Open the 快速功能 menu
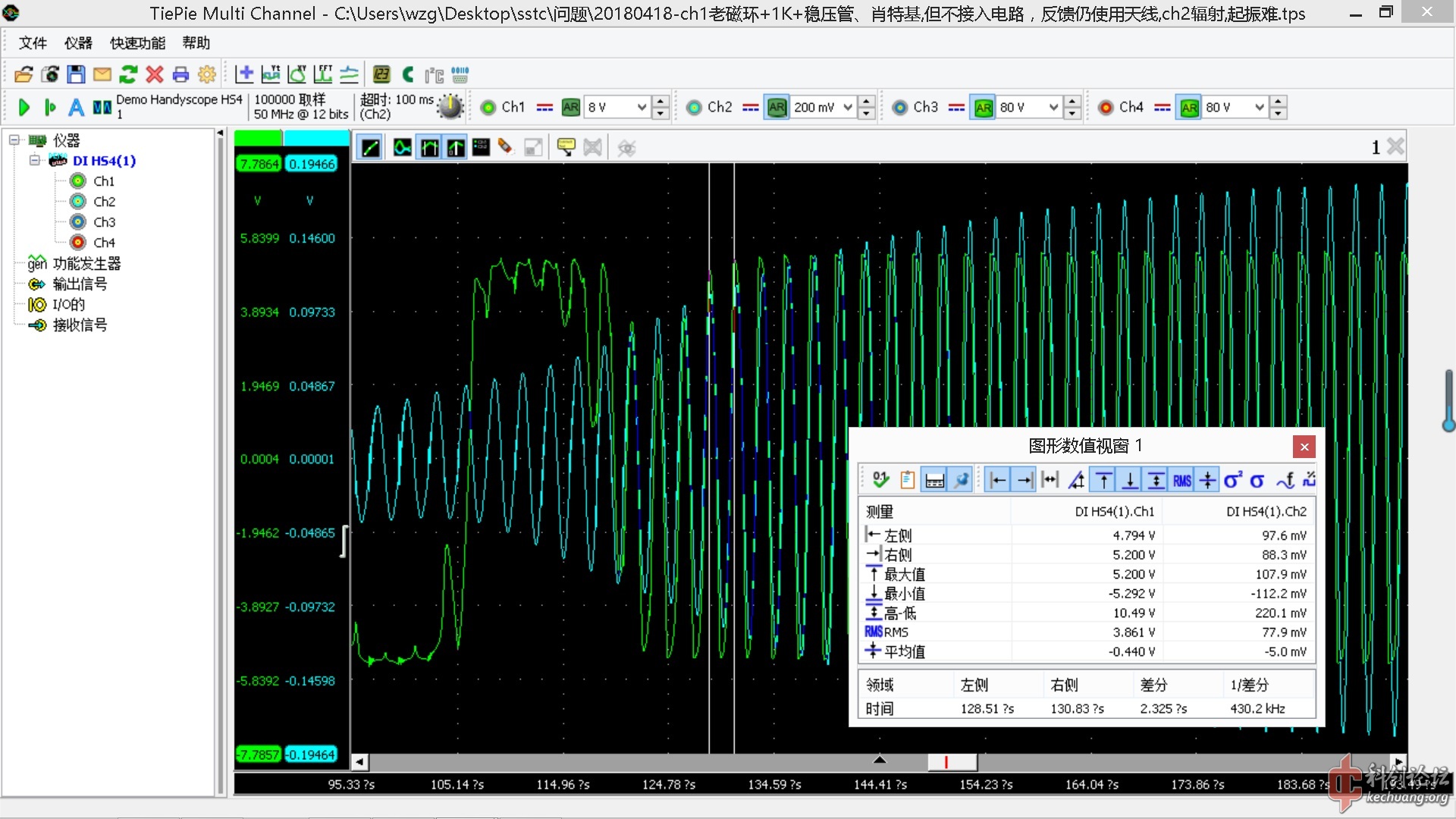This screenshot has height=819, width=1456. coord(137,43)
